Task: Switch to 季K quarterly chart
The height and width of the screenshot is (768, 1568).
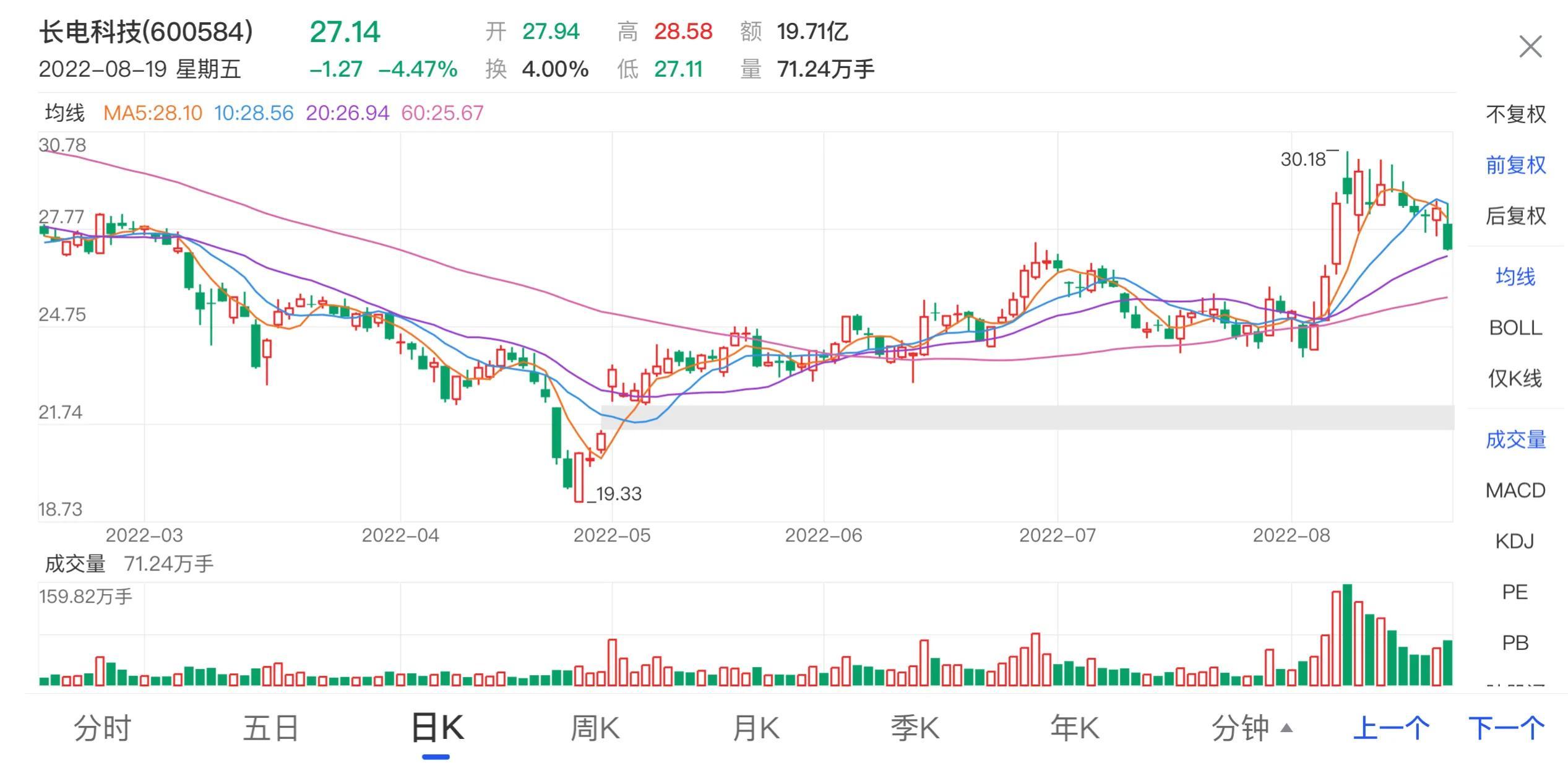Action: point(915,728)
